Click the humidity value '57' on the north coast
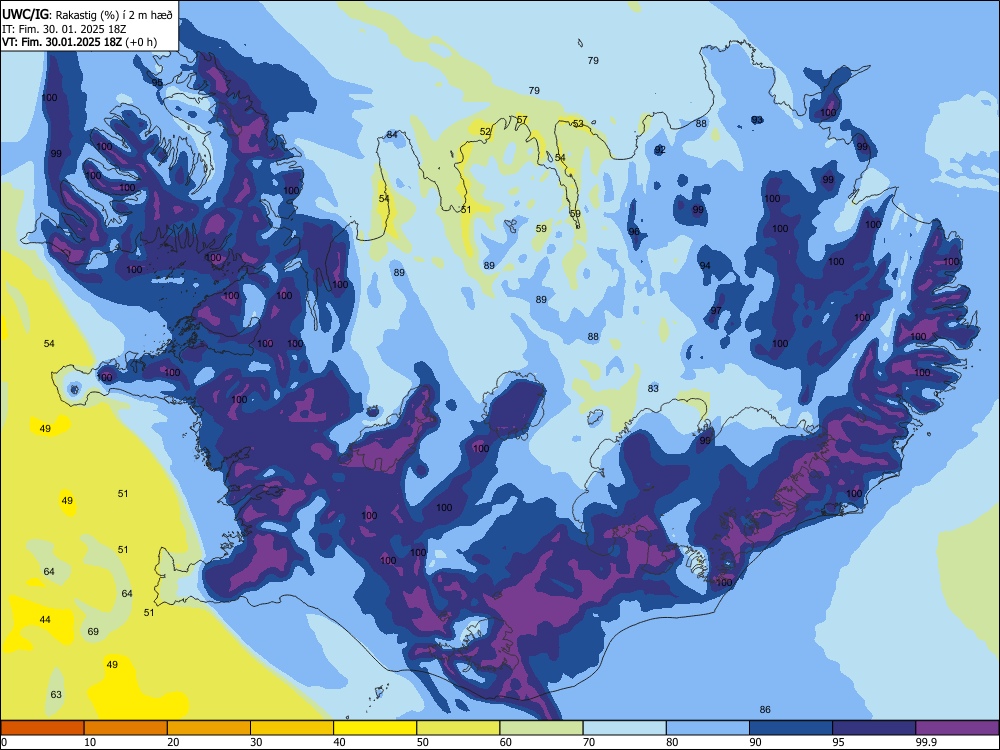This screenshot has height=750, width=1000. tap(522, 120)
